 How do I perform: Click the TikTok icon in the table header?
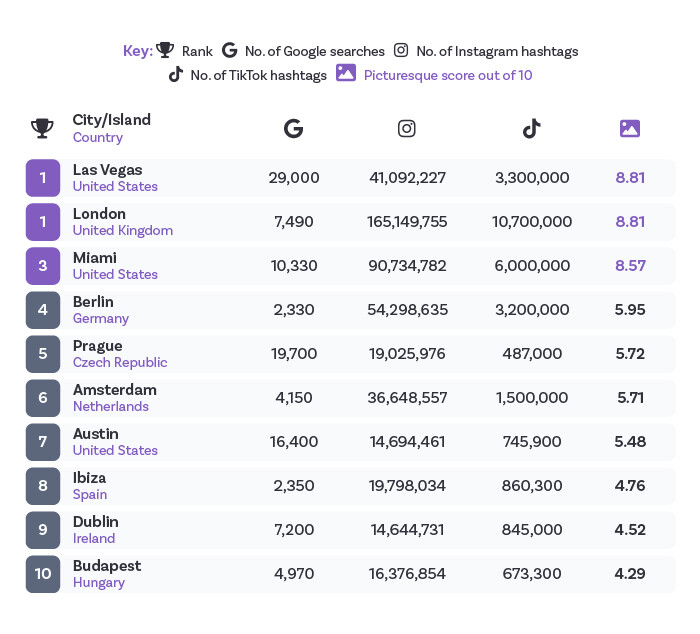tap(531, 128)
